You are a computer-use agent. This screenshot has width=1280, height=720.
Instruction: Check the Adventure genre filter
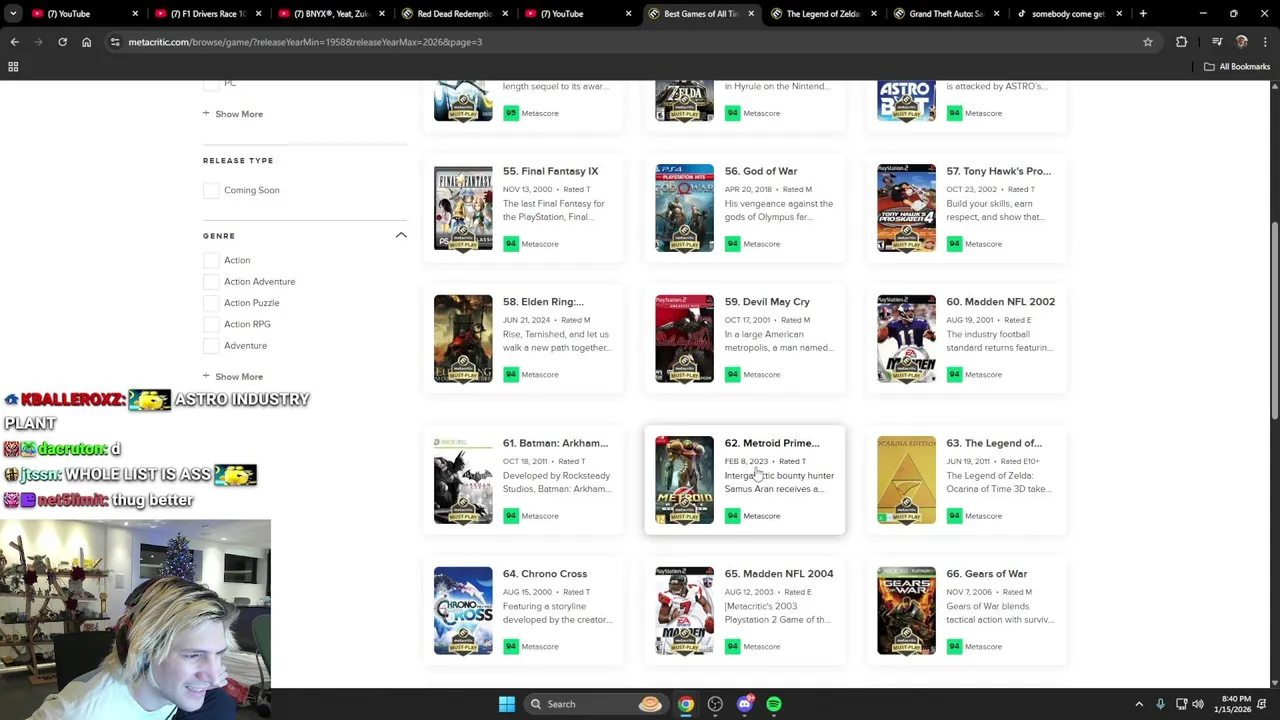tap(211, 346)
